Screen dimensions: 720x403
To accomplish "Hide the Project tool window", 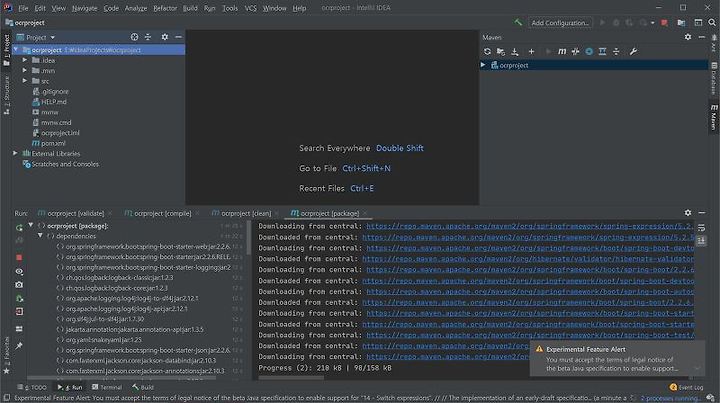I will (179, 37).
